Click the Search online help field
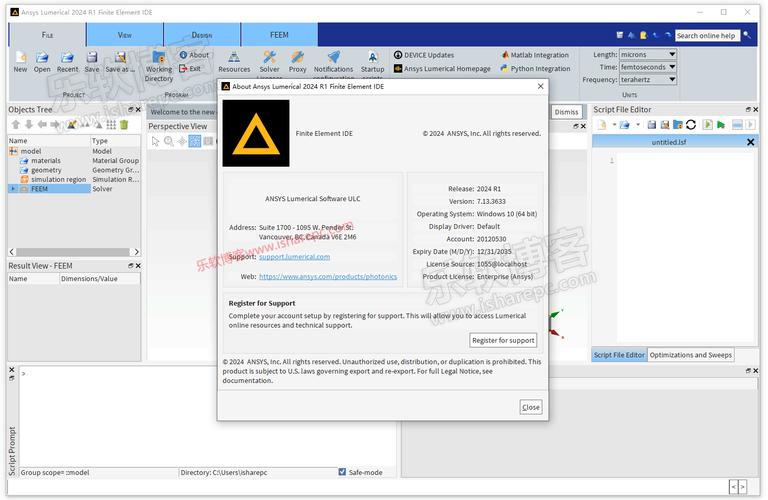Image resolution: width=768 pixels, height=500 pixels. coord(706,35)
